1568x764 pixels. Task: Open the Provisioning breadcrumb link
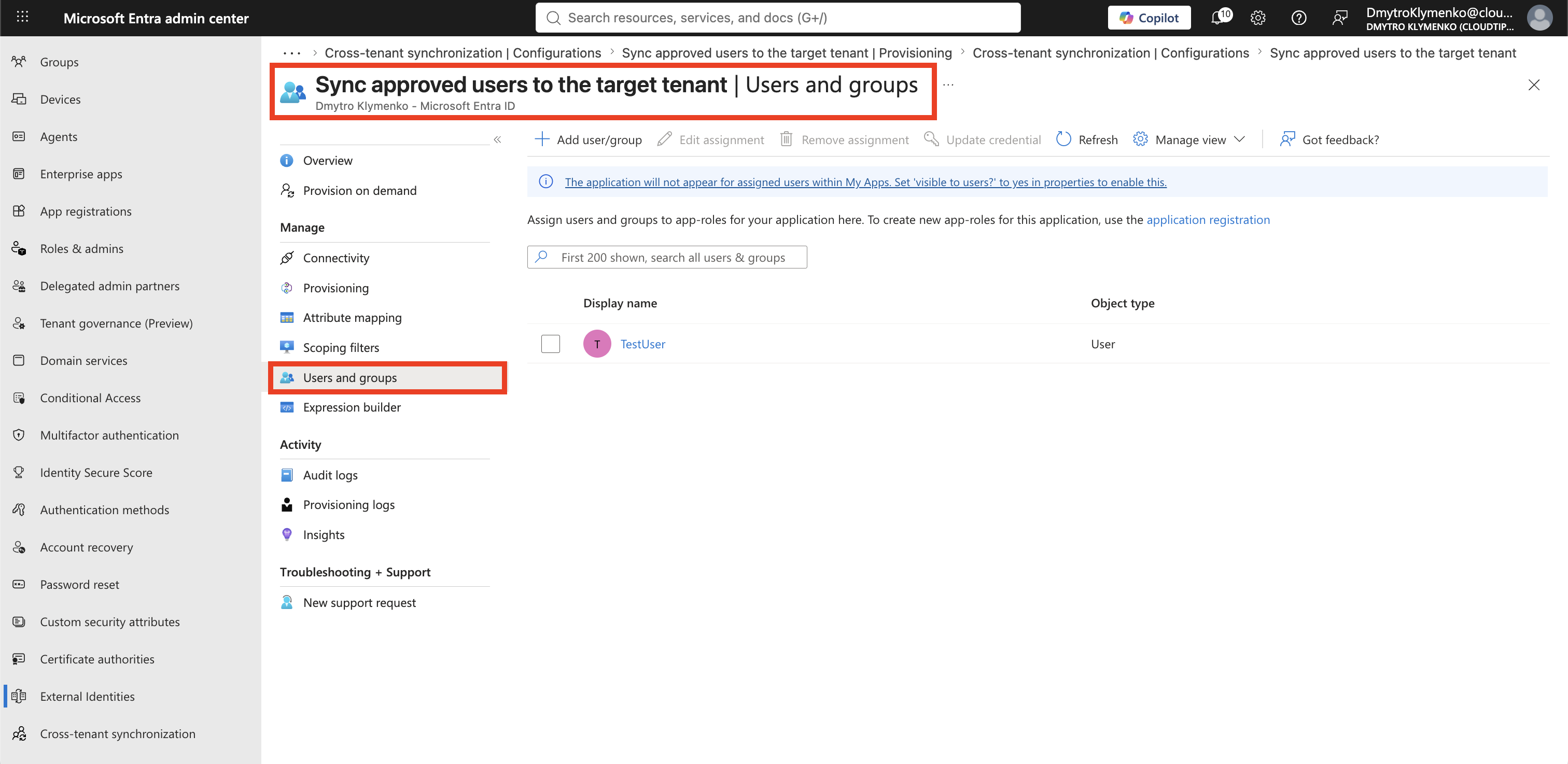(x=787, y=53)
